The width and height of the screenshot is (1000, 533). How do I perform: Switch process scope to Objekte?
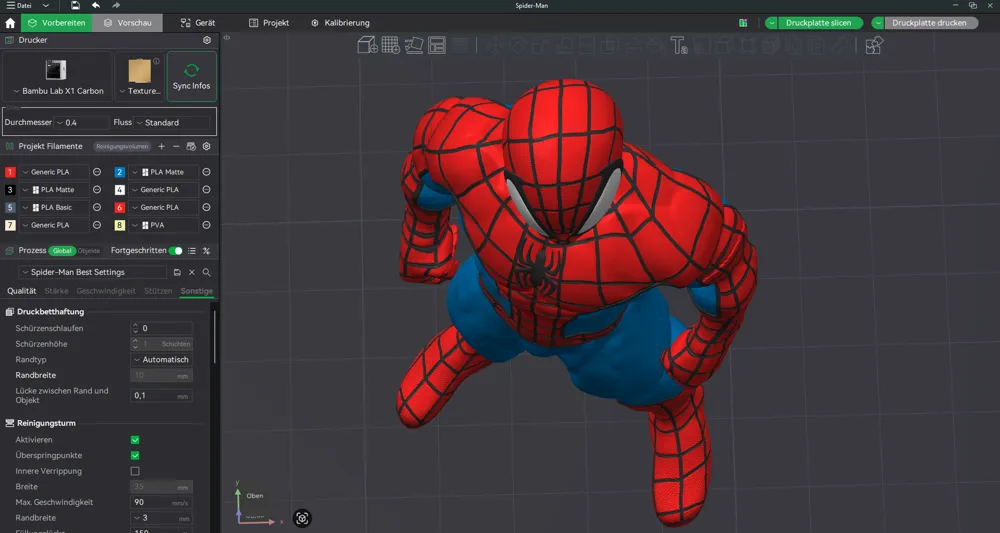pos(89,251)
